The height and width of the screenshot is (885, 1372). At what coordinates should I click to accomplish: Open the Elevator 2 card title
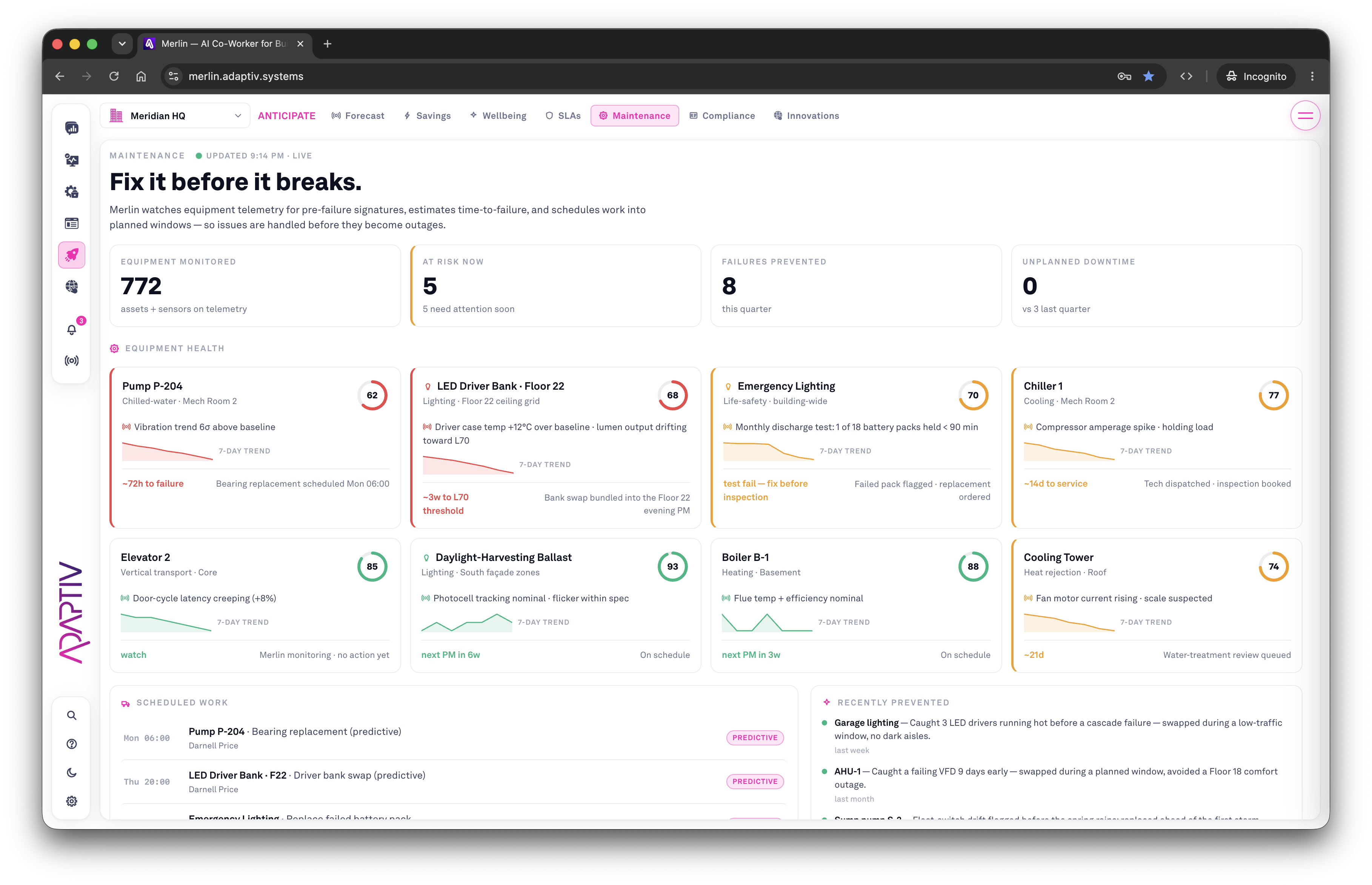145,558
